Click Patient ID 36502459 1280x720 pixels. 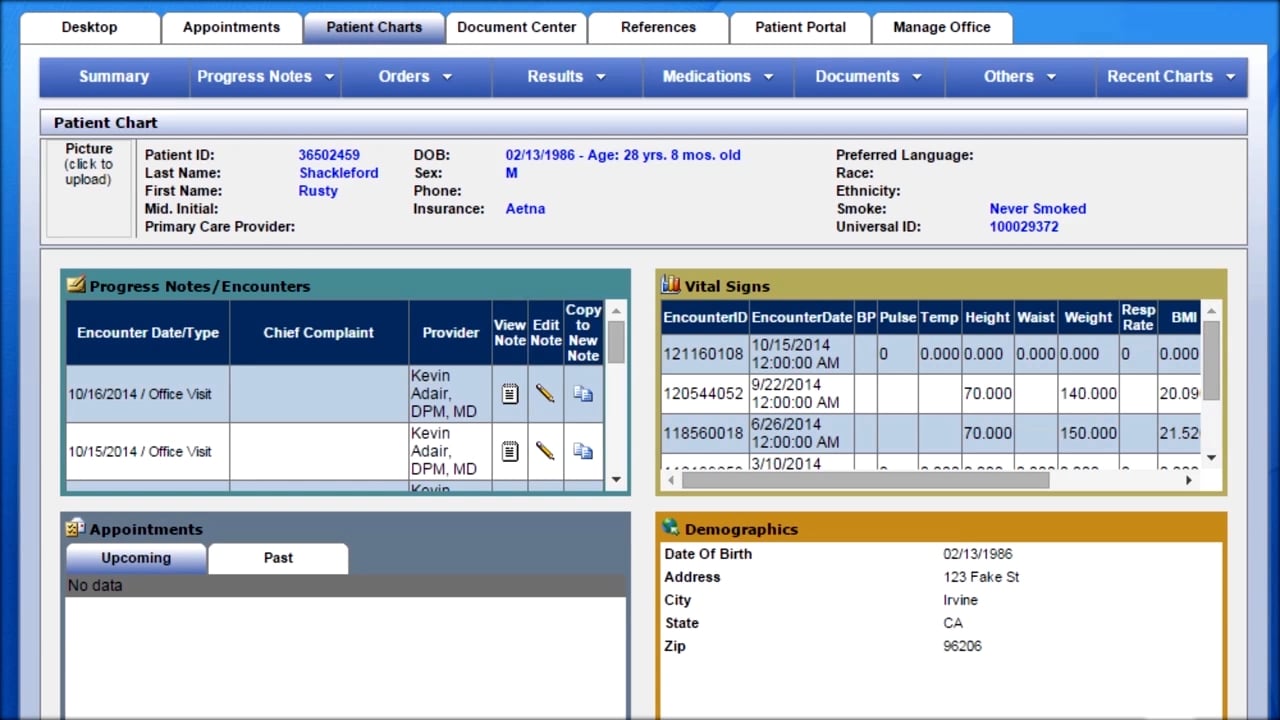click(x=329, y=155)
